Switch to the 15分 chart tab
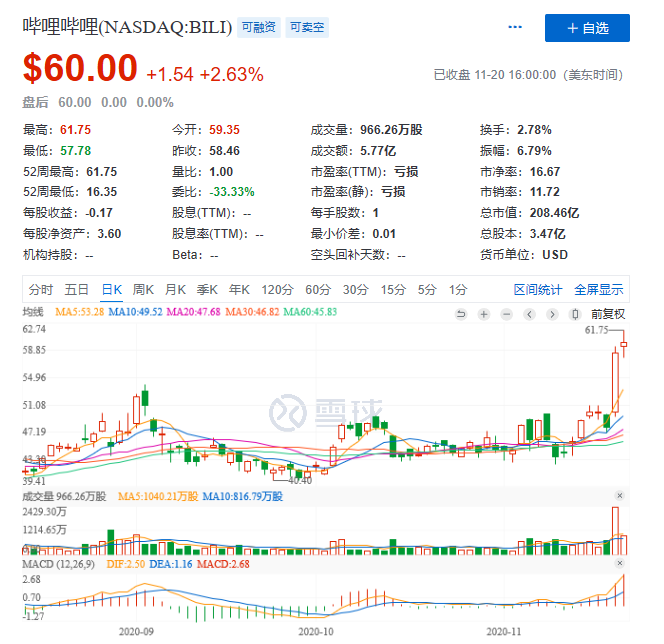664x644 pixels. click(393, 290)
